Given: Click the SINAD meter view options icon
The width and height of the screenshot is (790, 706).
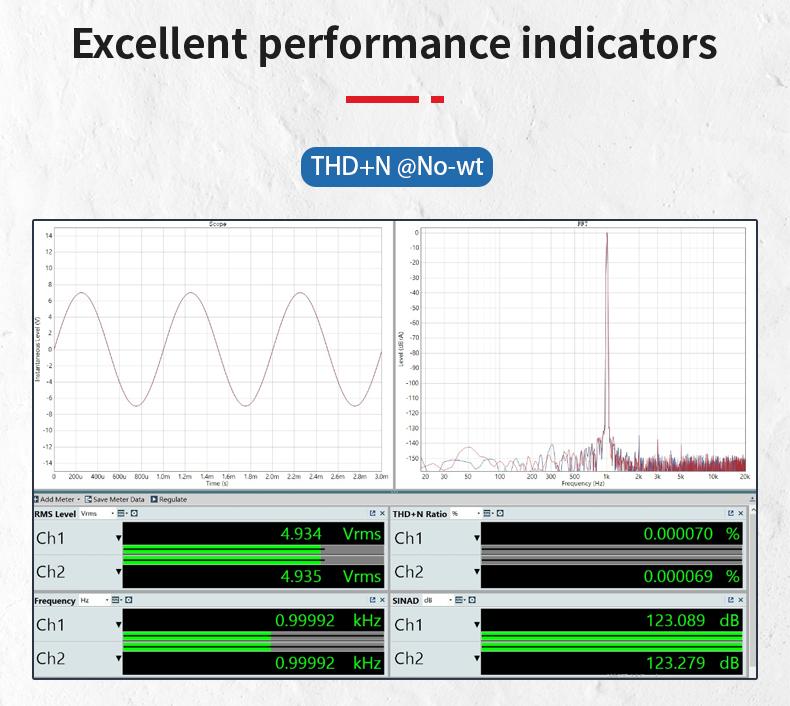Looking at the screenshot, I should 459,600.
